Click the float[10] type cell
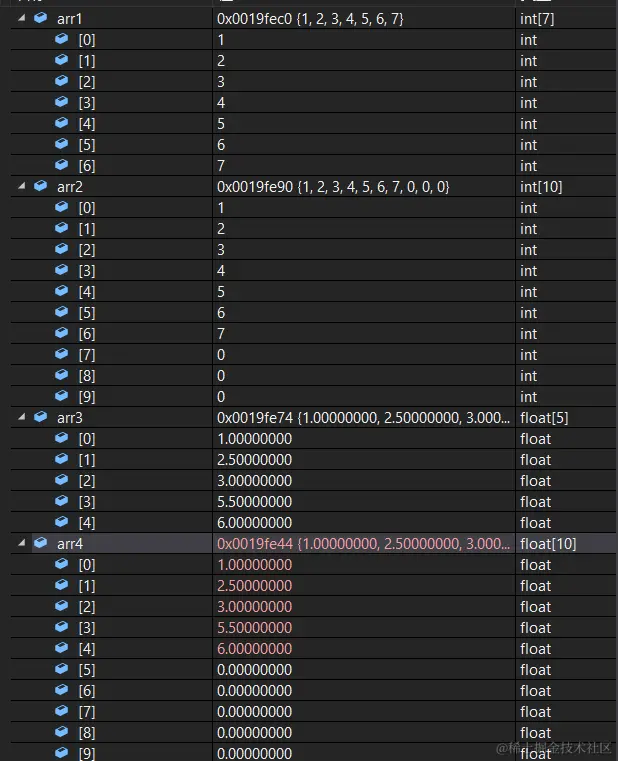This screenshot has height=761, width=618. pos(548,544)
